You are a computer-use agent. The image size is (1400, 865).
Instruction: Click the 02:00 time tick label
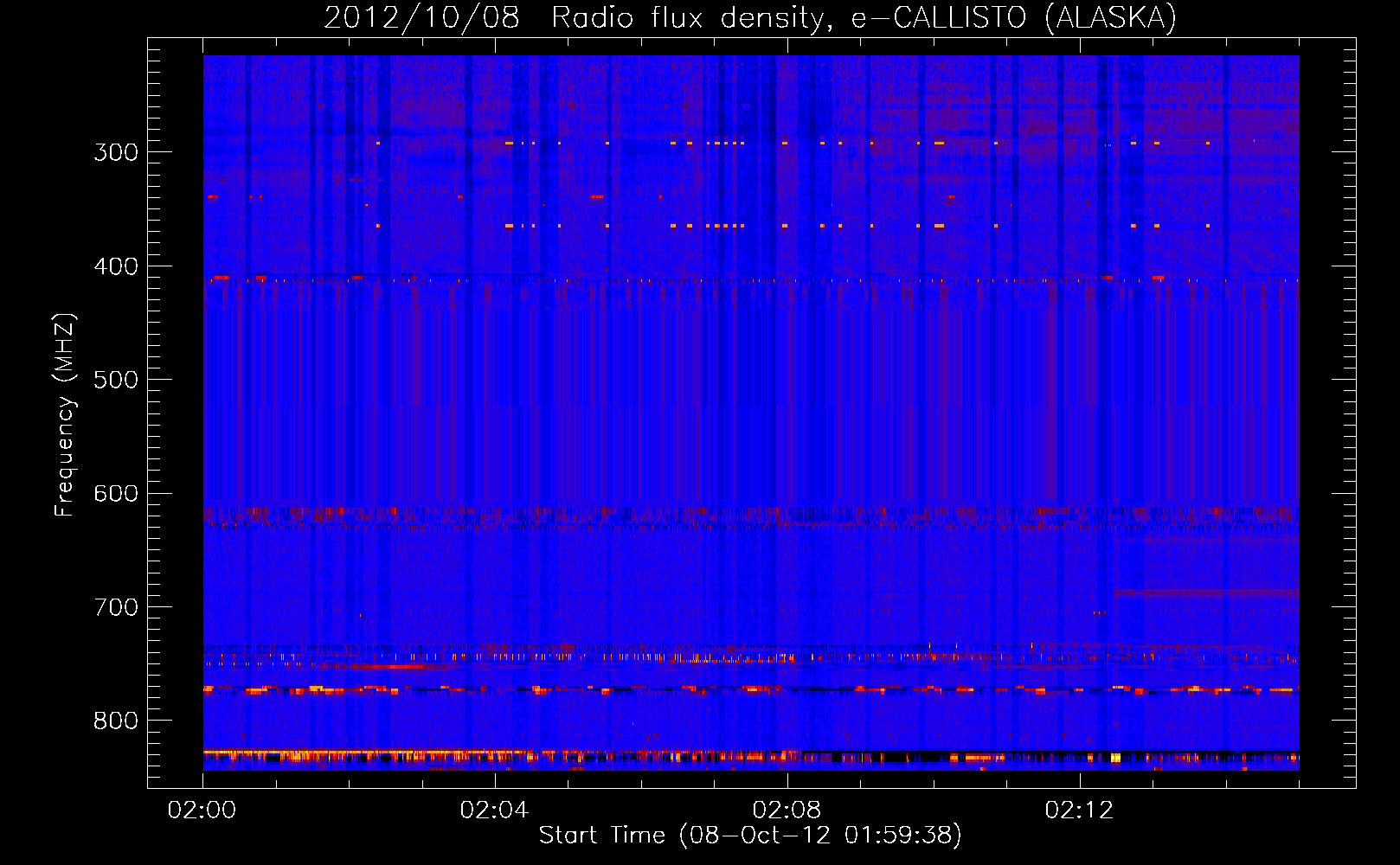[202, 811]
